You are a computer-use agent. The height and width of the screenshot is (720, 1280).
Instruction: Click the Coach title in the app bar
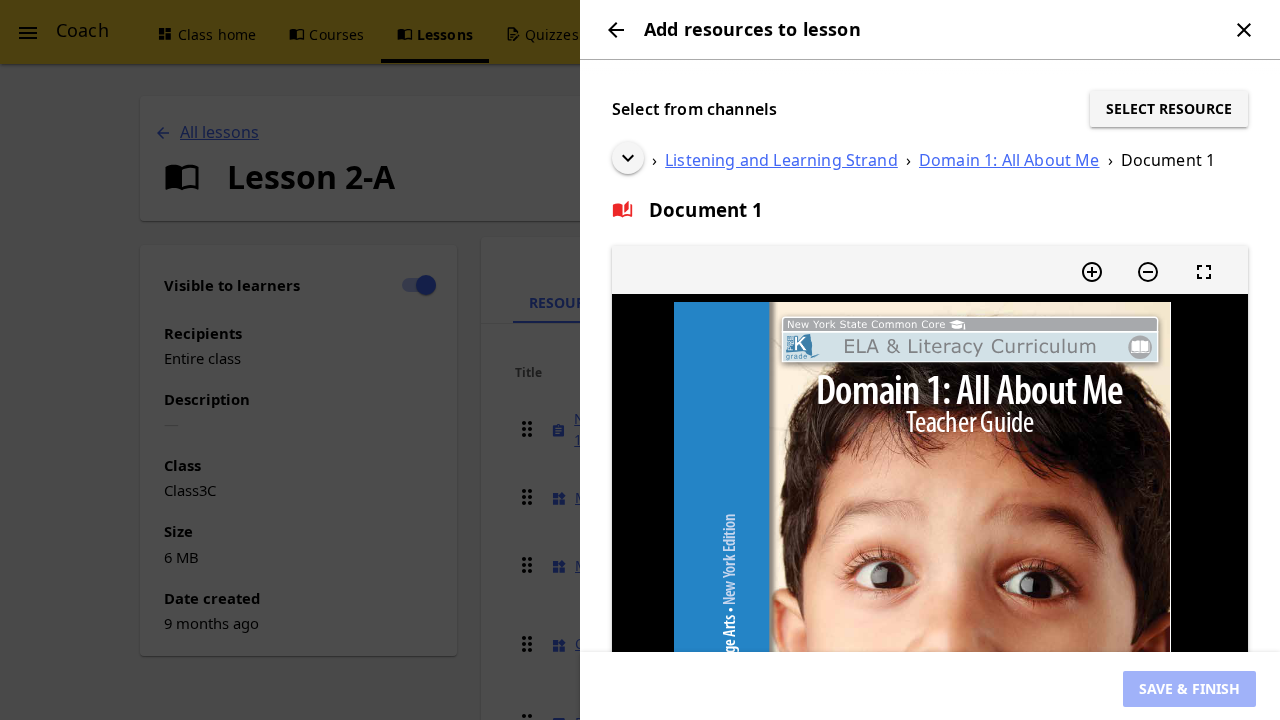(82, 31)
